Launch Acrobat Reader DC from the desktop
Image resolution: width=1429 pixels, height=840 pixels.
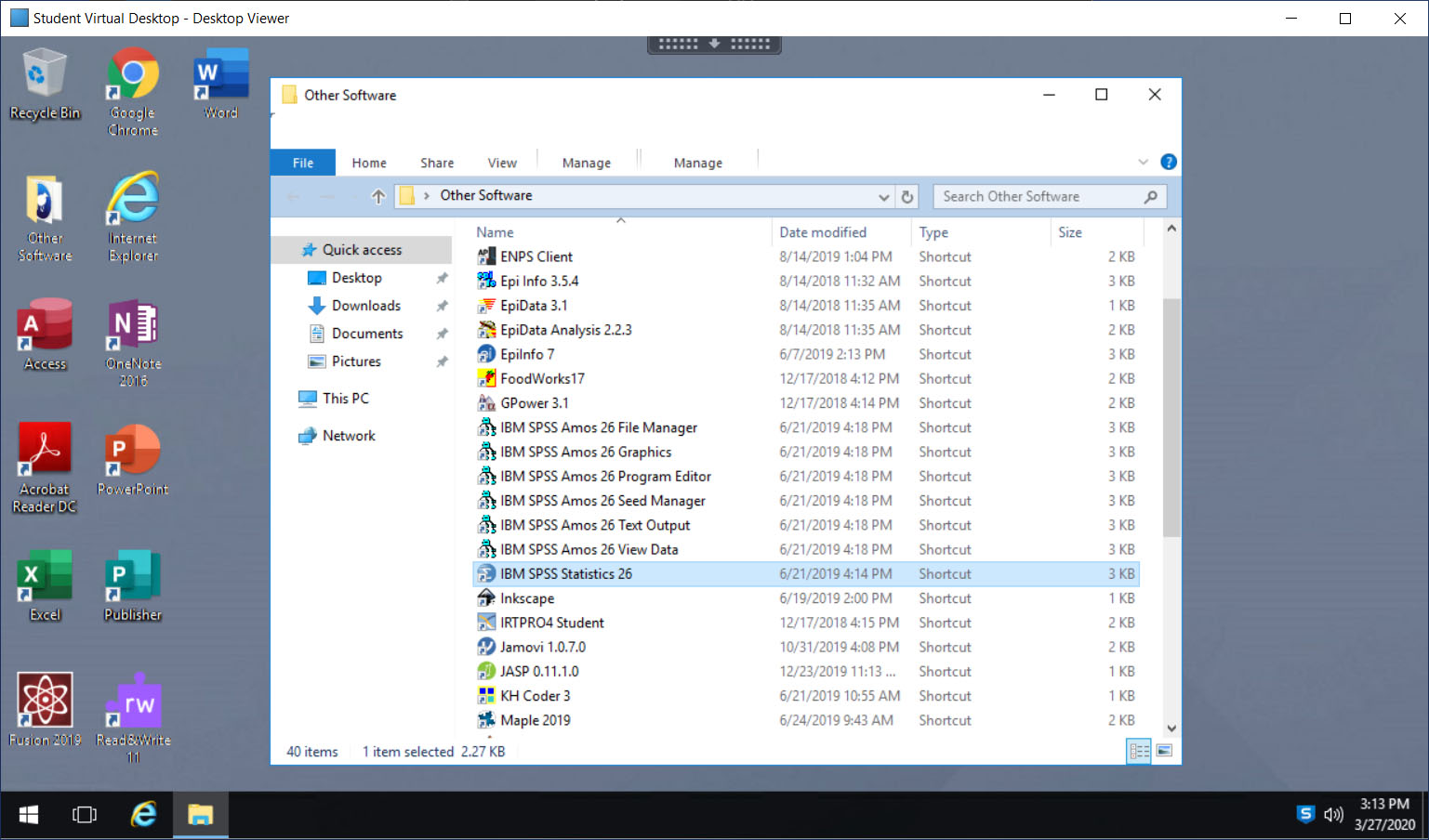[x=45, y=469]
